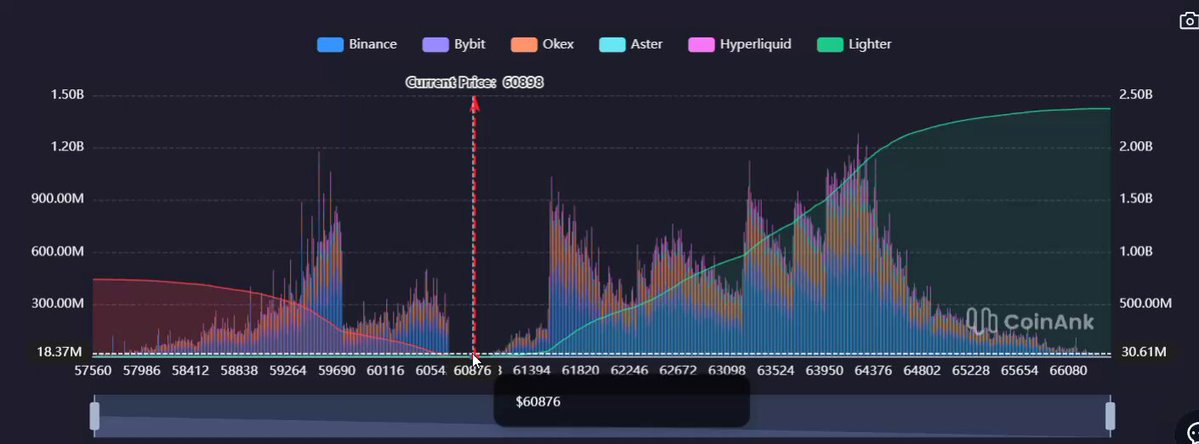Click the zoom range slider track
This screenshot has width=1199, height=444.
[603, 416]
